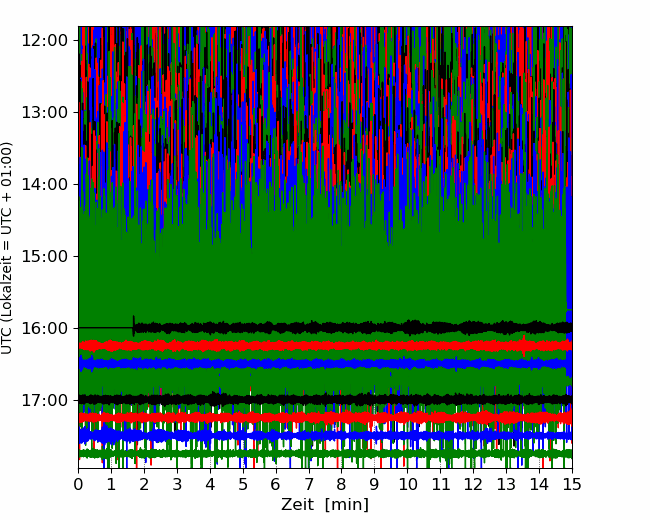Click the x-axis tick label 3
Screen dimensions: 650x520
[x=177, y=484]
